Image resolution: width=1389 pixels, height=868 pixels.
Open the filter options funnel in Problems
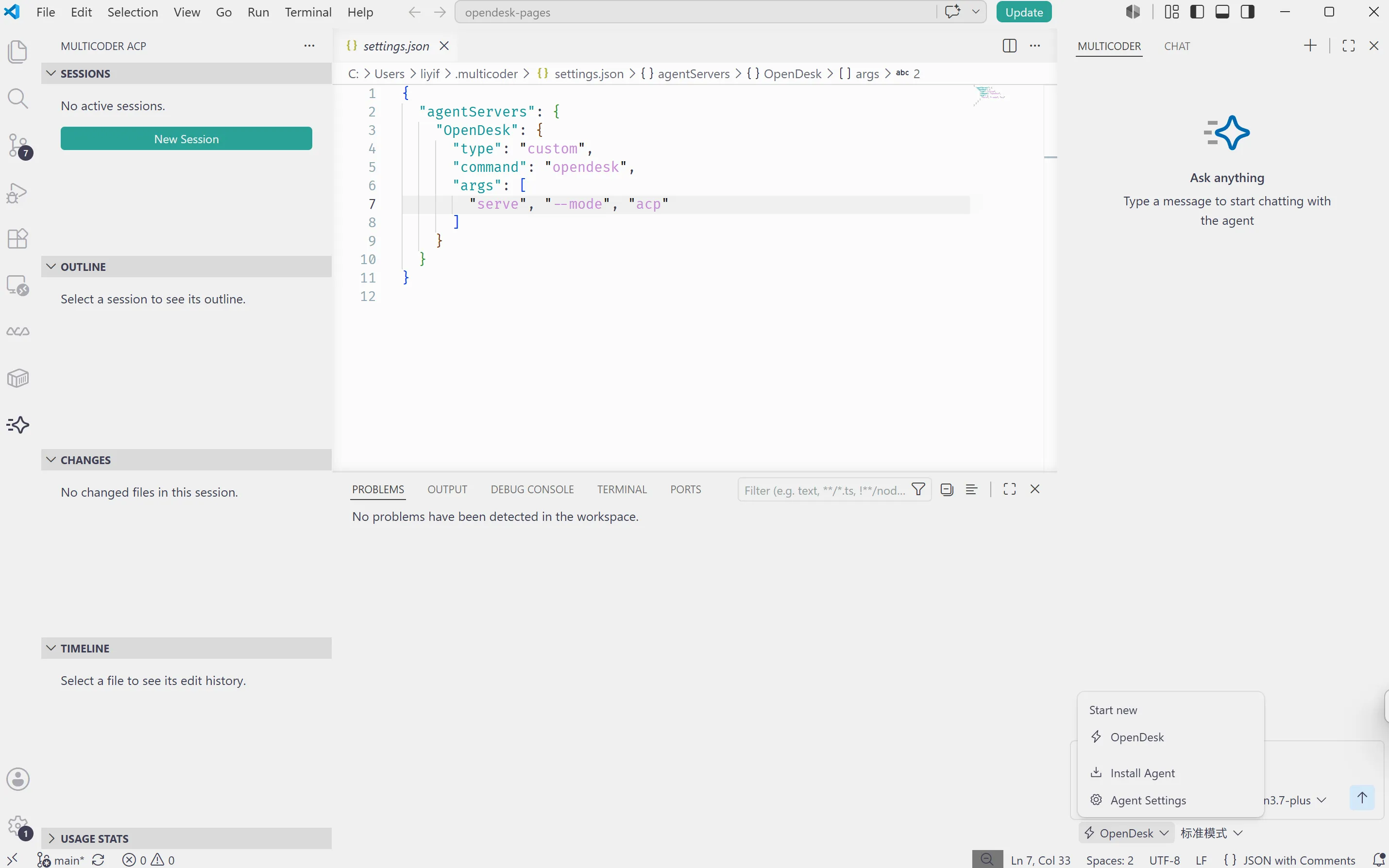pos(919,490)
